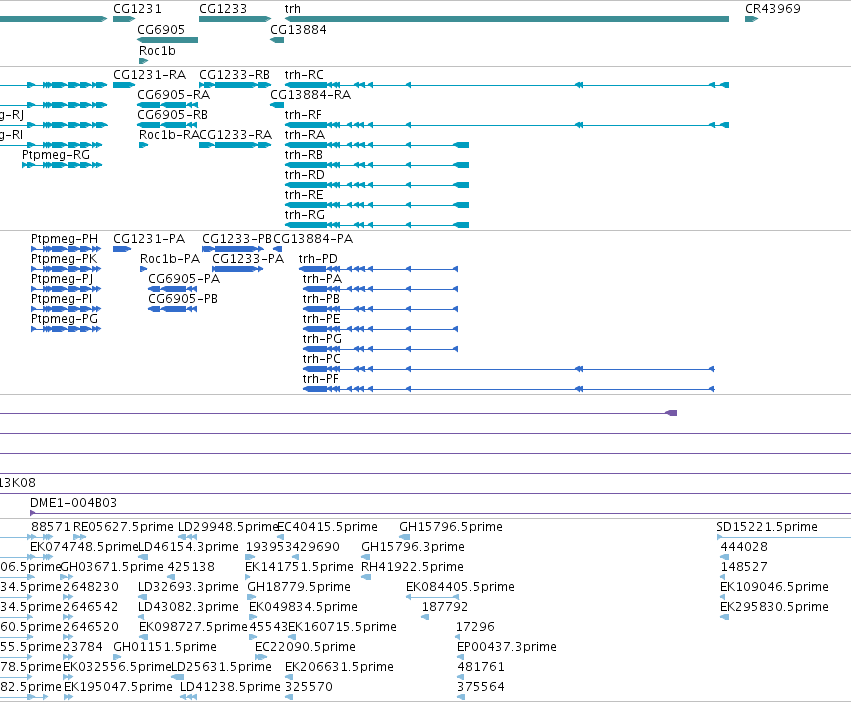
Task: Select transcript CG1231-RA
Action: tap(124, 85)
